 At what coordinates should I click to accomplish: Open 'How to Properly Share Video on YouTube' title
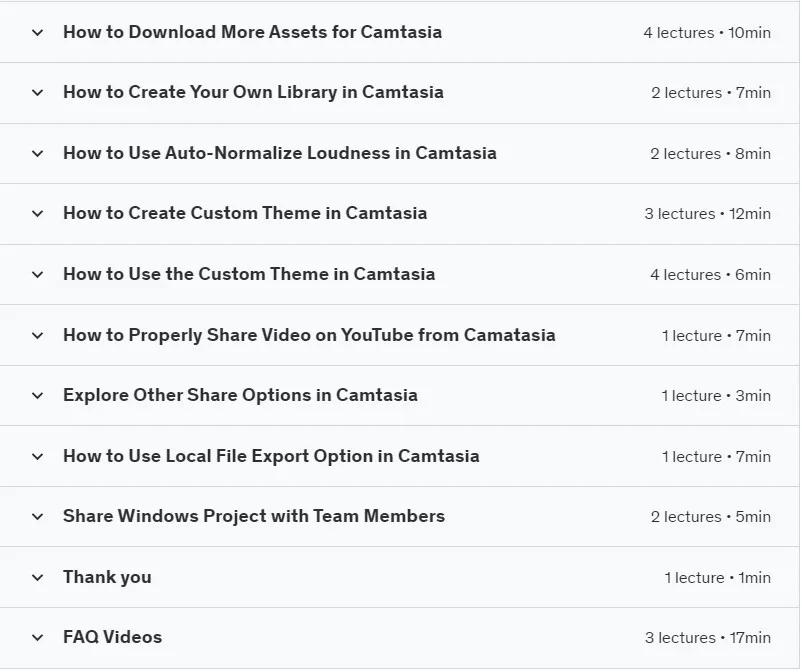click(309, 335)
